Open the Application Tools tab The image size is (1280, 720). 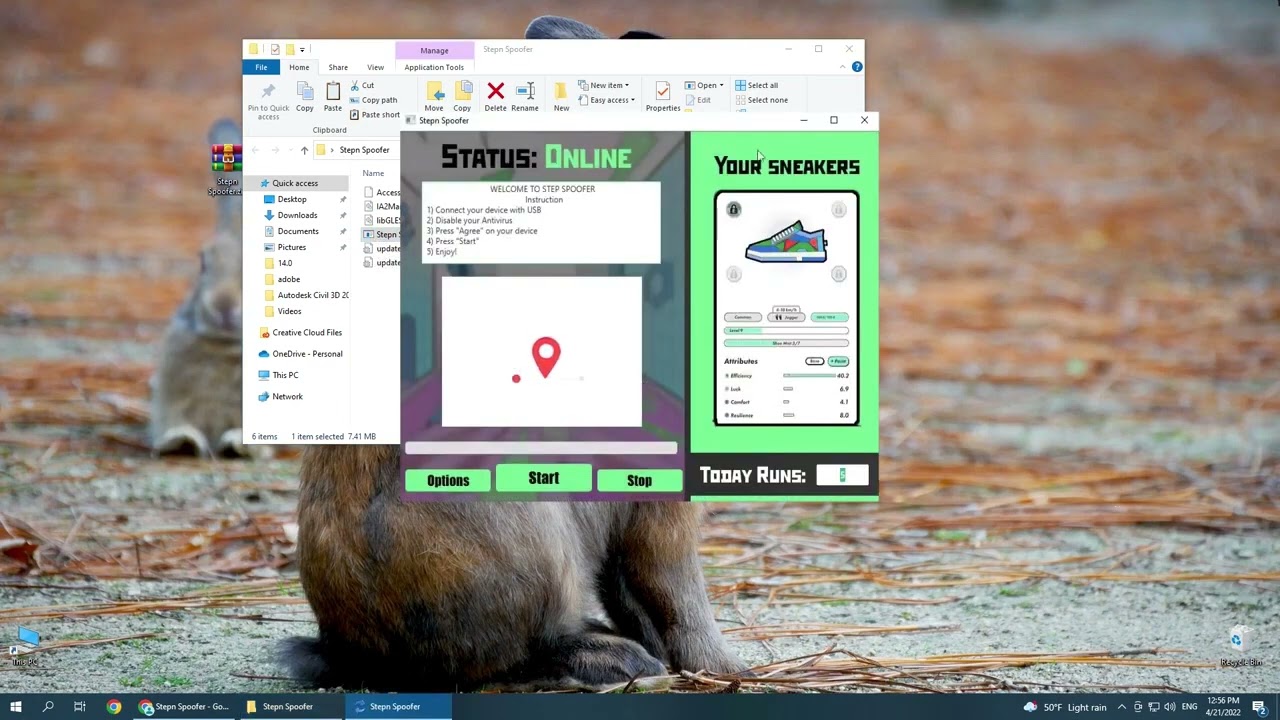(434, 67)
